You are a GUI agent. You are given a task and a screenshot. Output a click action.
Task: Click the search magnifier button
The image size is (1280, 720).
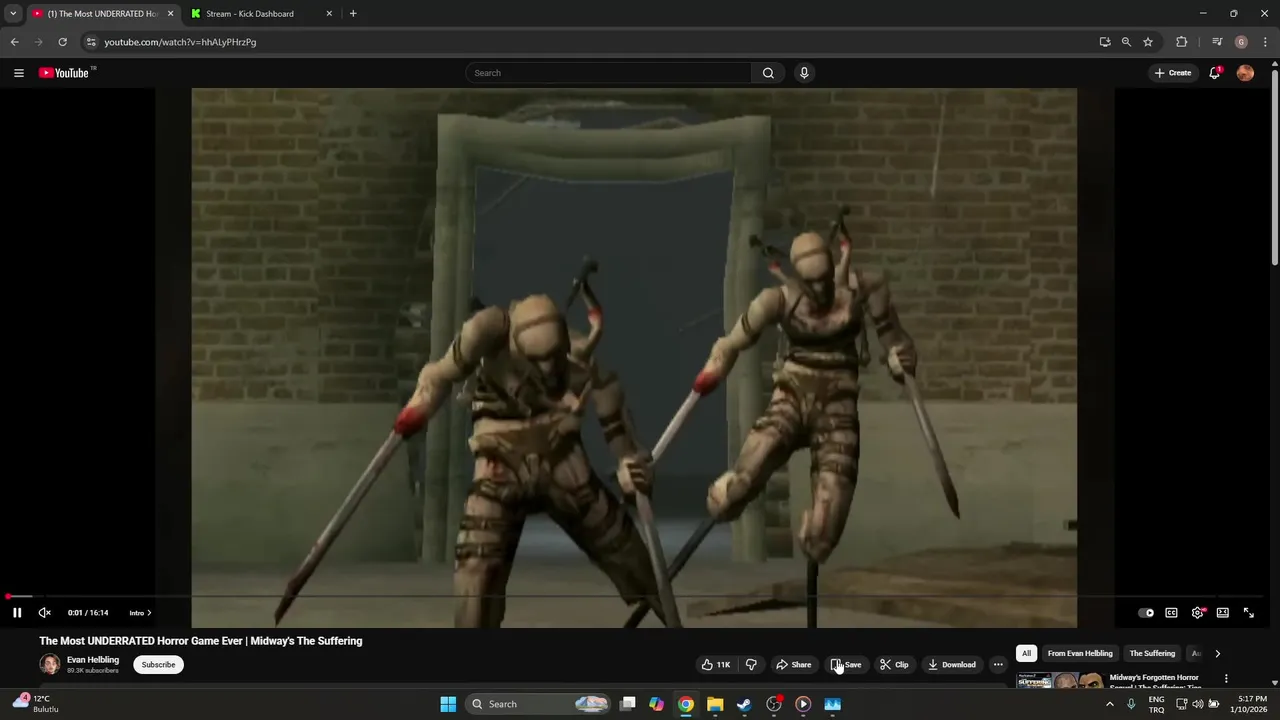(768, 73)
